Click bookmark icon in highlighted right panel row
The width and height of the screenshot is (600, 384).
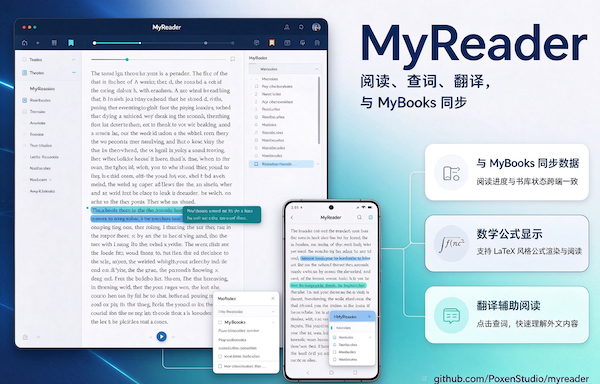pyautogui.click(x=256, y=164)
